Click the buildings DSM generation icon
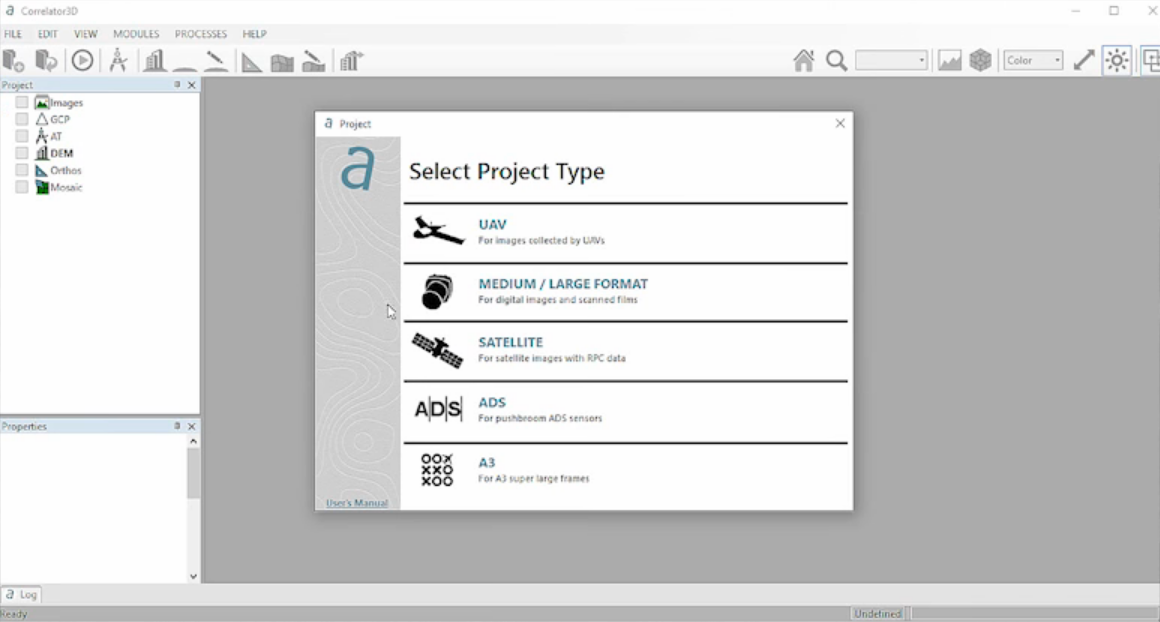Screen dimensions: 1160x622 pos(154,61)
